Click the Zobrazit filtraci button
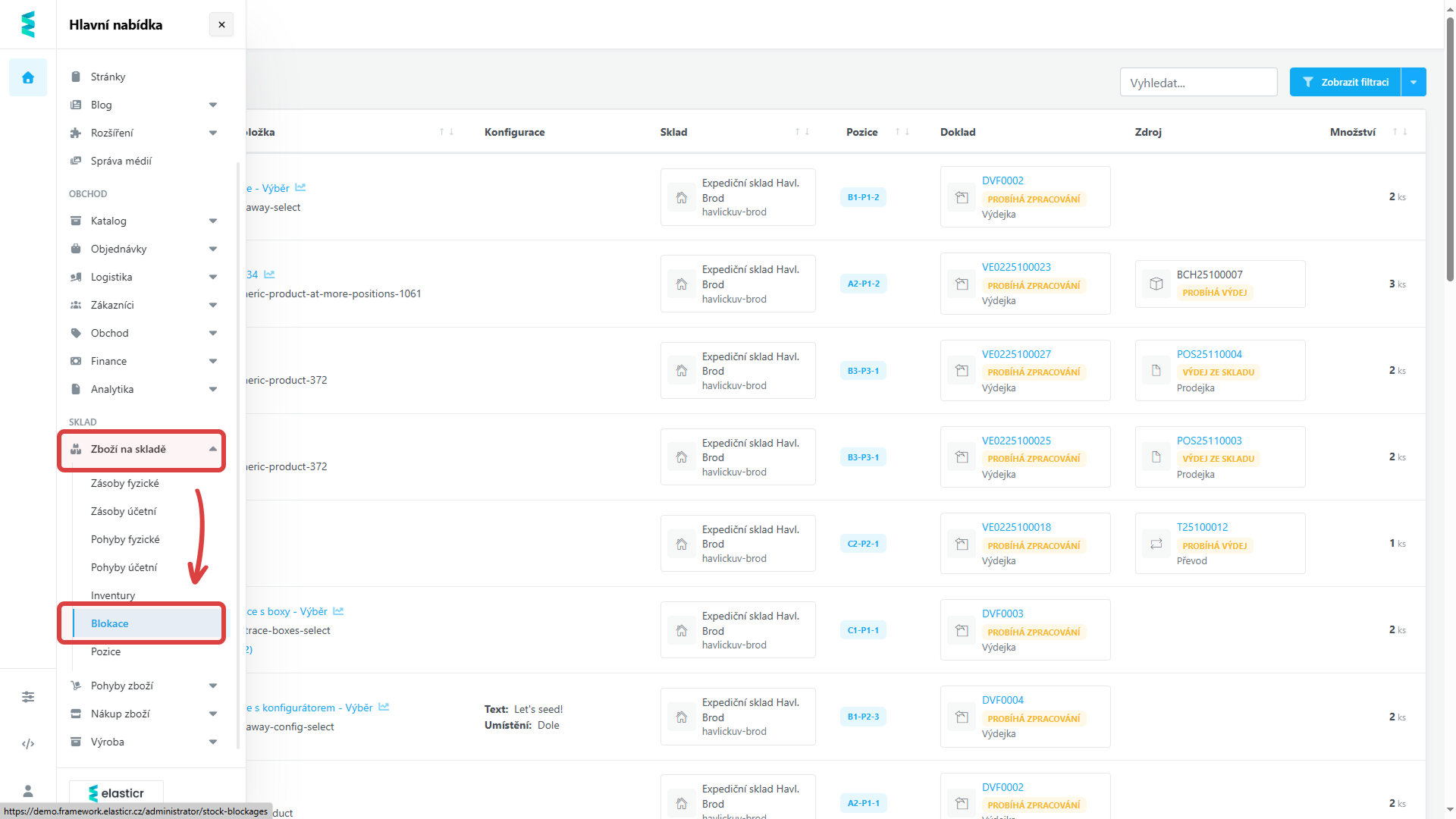 (1345, 82)
